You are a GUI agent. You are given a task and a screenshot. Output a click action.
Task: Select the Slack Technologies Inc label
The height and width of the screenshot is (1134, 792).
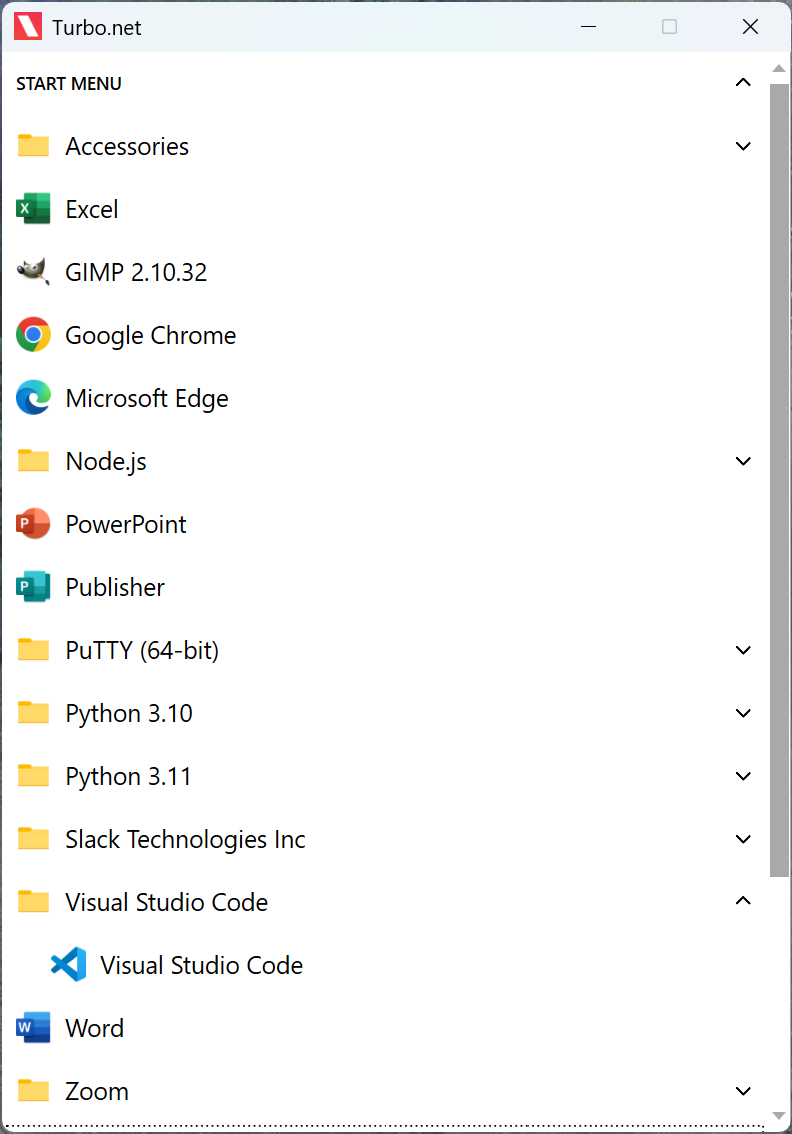click(x=185, y=839)
